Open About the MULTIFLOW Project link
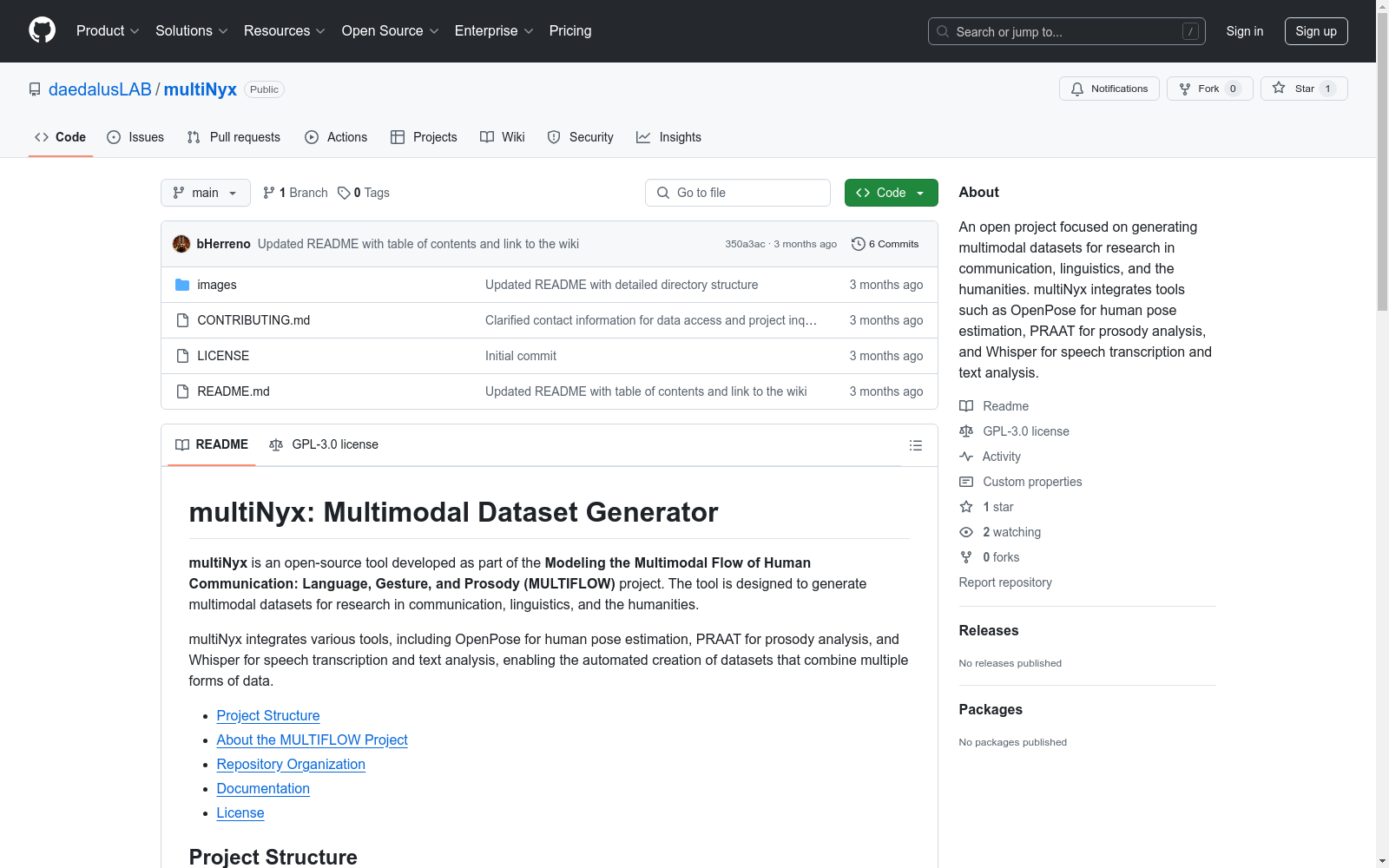Image resolution: width=1389 pixels, height=868 pixels. click(x=313, y=740)
